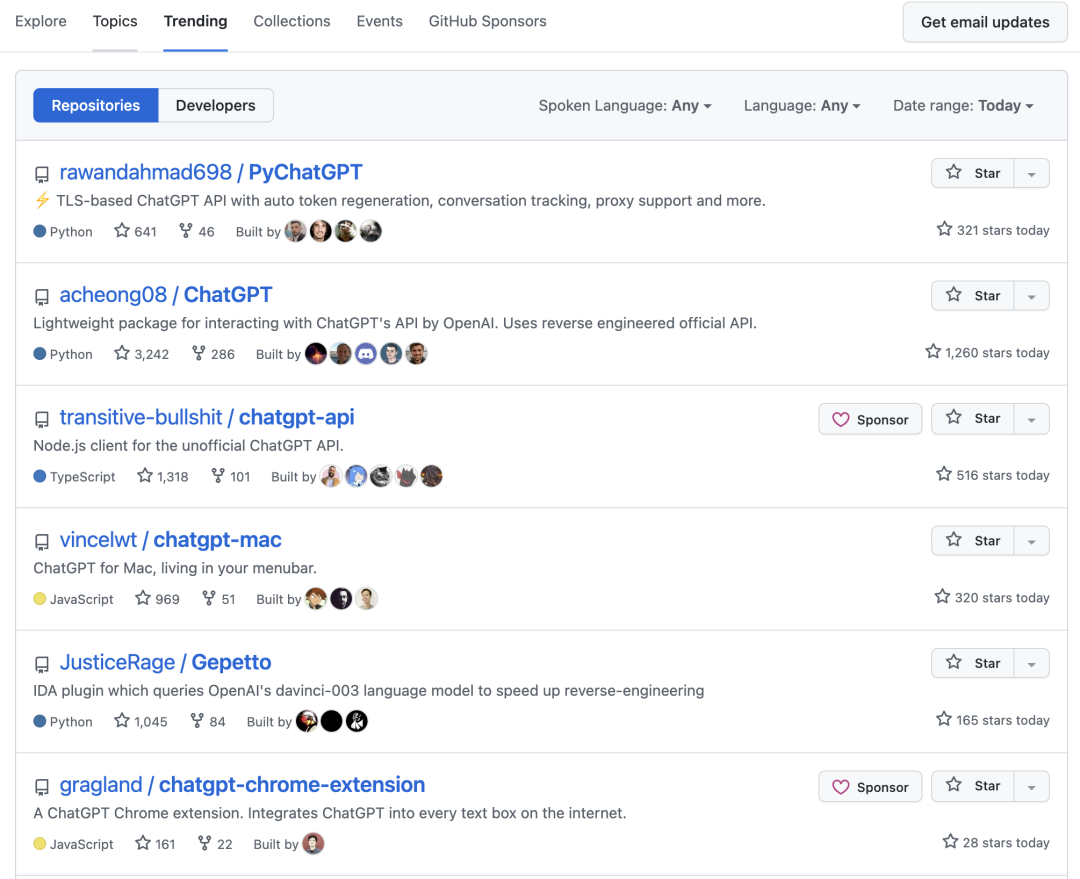
Task: Click the sole contributor avatar of chatgpt-chrome-extension
Action: click(x=313, y=844)
